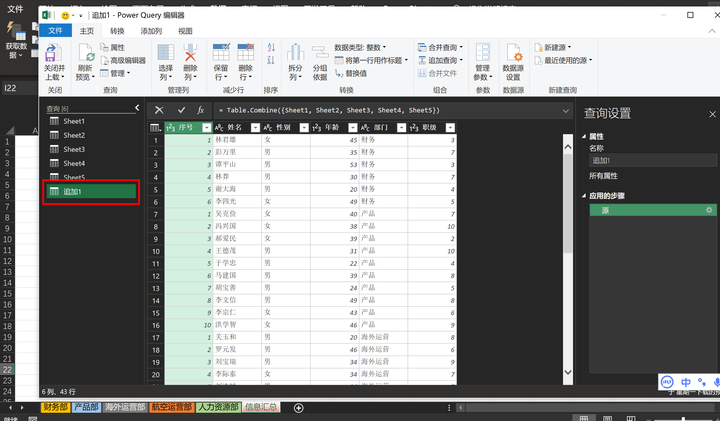
Task: Switch to the 添加列 (Add Column) tab
Action: 151,31
